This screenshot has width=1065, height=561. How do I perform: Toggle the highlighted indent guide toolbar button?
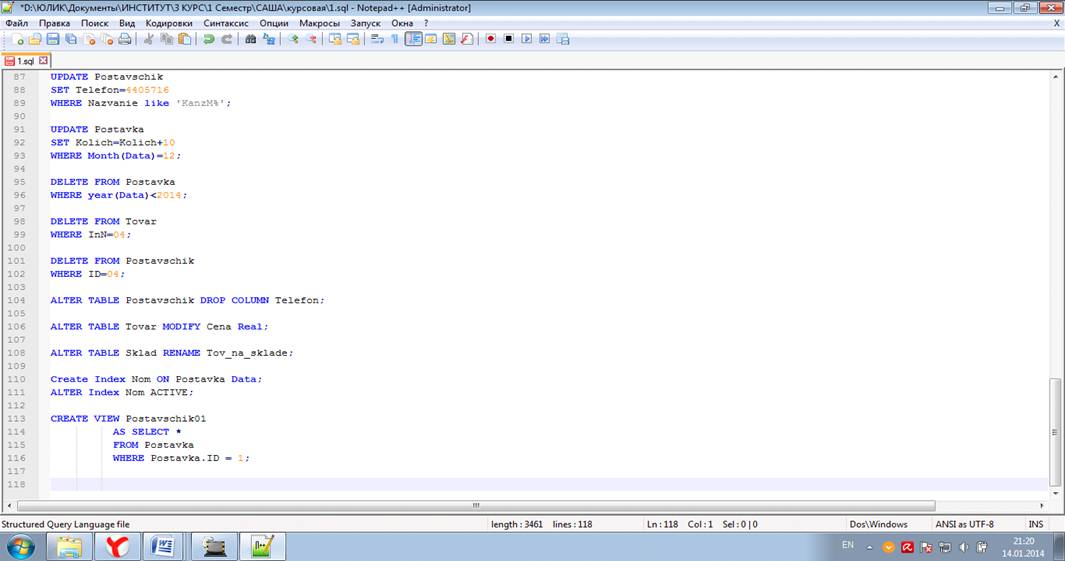[413, 39]
